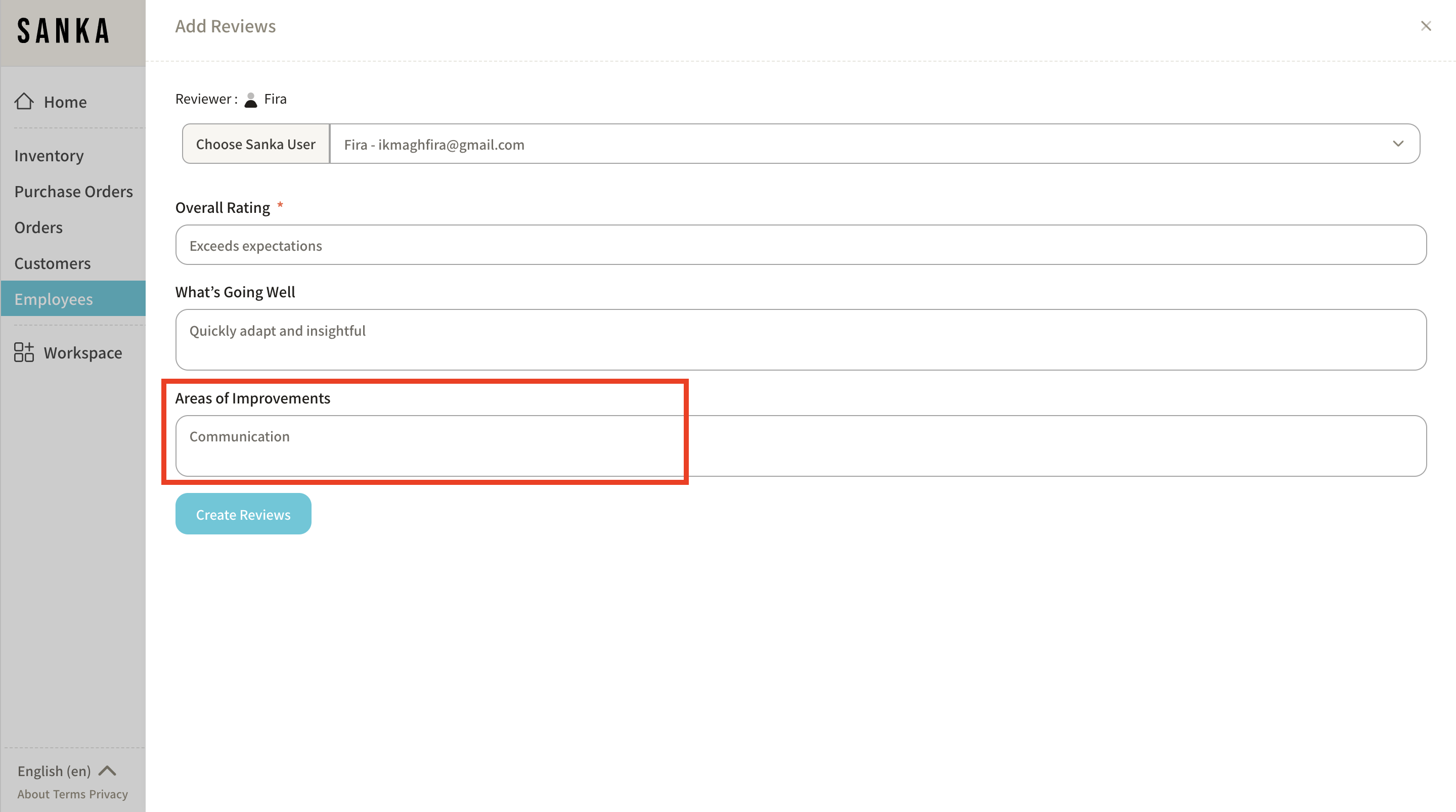Open the Sanka user dropdown arrow

(x=1398, y=144)
